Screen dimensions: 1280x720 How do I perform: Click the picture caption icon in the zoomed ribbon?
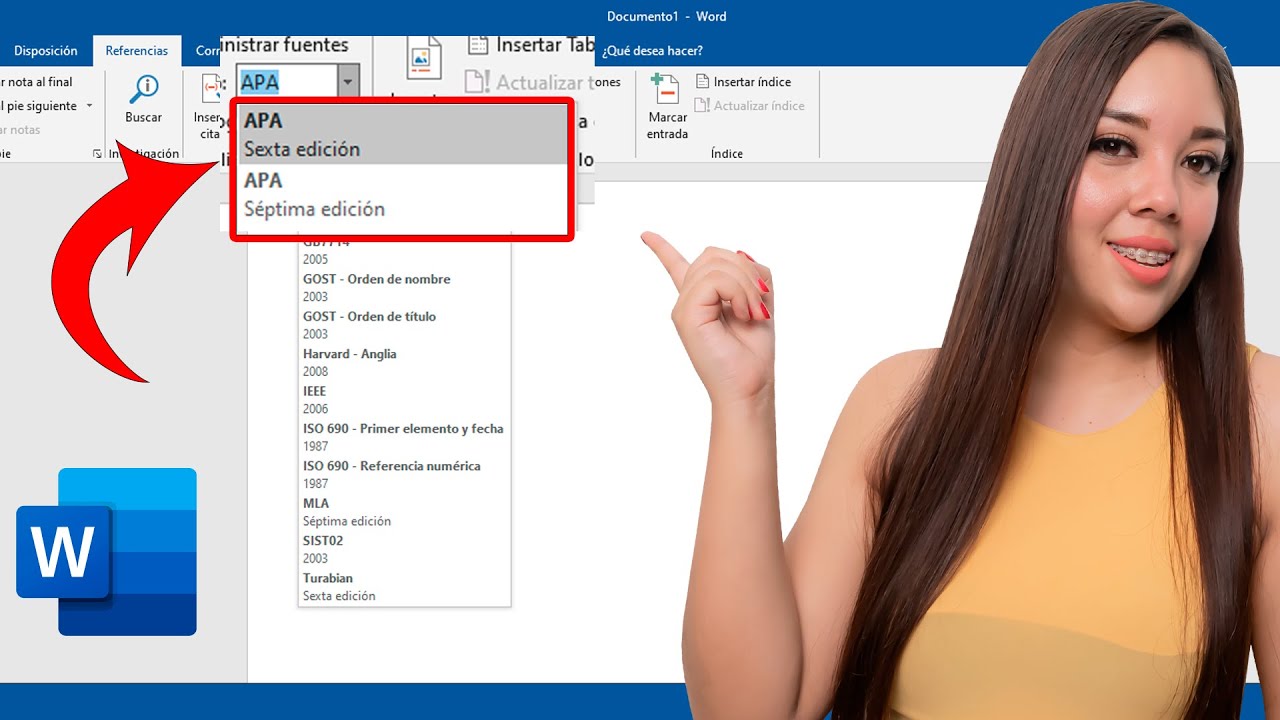[x=424, y=60]
